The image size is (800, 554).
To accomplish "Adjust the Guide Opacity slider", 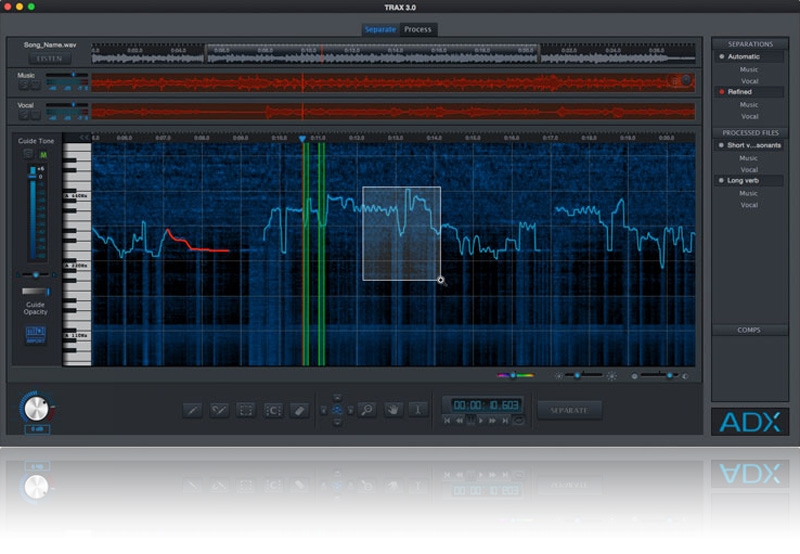I will (x=36, y=291).
